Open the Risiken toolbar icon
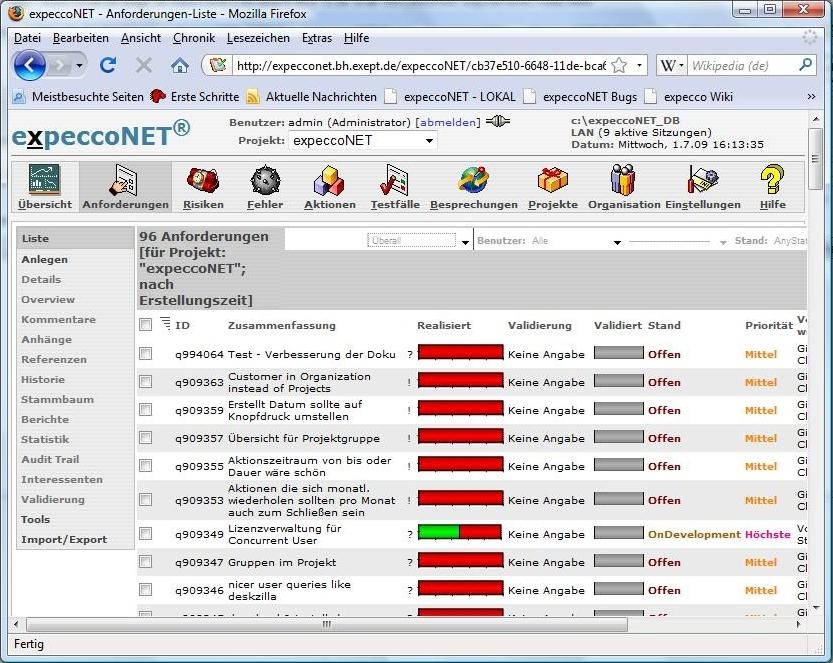Screen dimensions: 833x663 coord(203,182)
